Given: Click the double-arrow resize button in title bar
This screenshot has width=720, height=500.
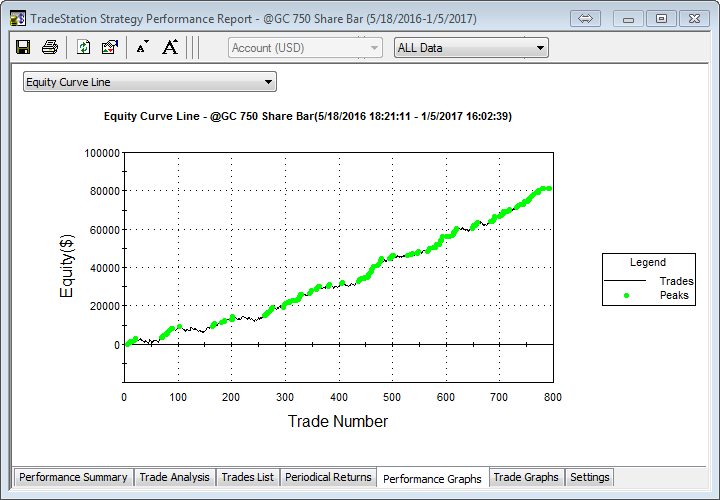Looking at the screenshot, I should (x=586, y=18).
